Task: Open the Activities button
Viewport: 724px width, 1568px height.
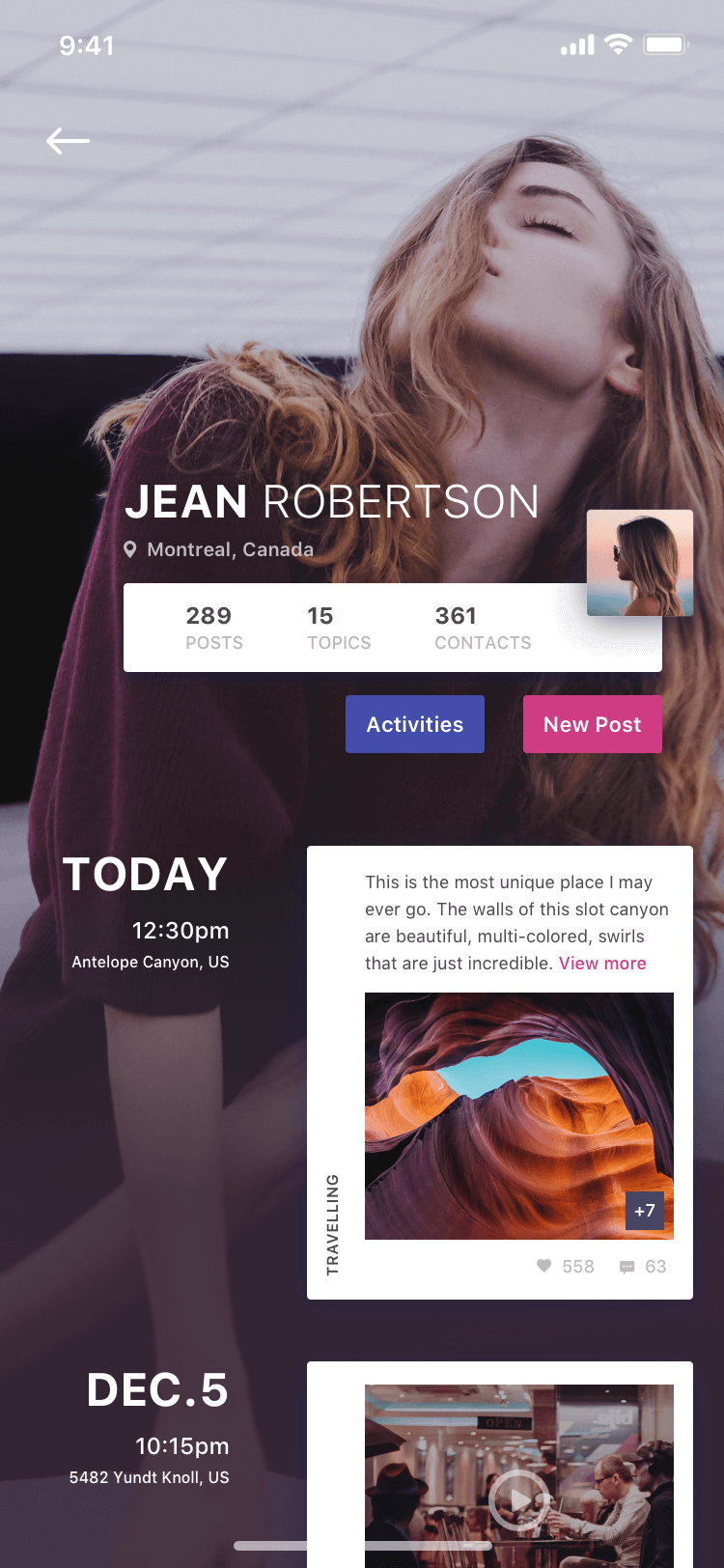Action: pyautogui.click(x=415, y=724)
